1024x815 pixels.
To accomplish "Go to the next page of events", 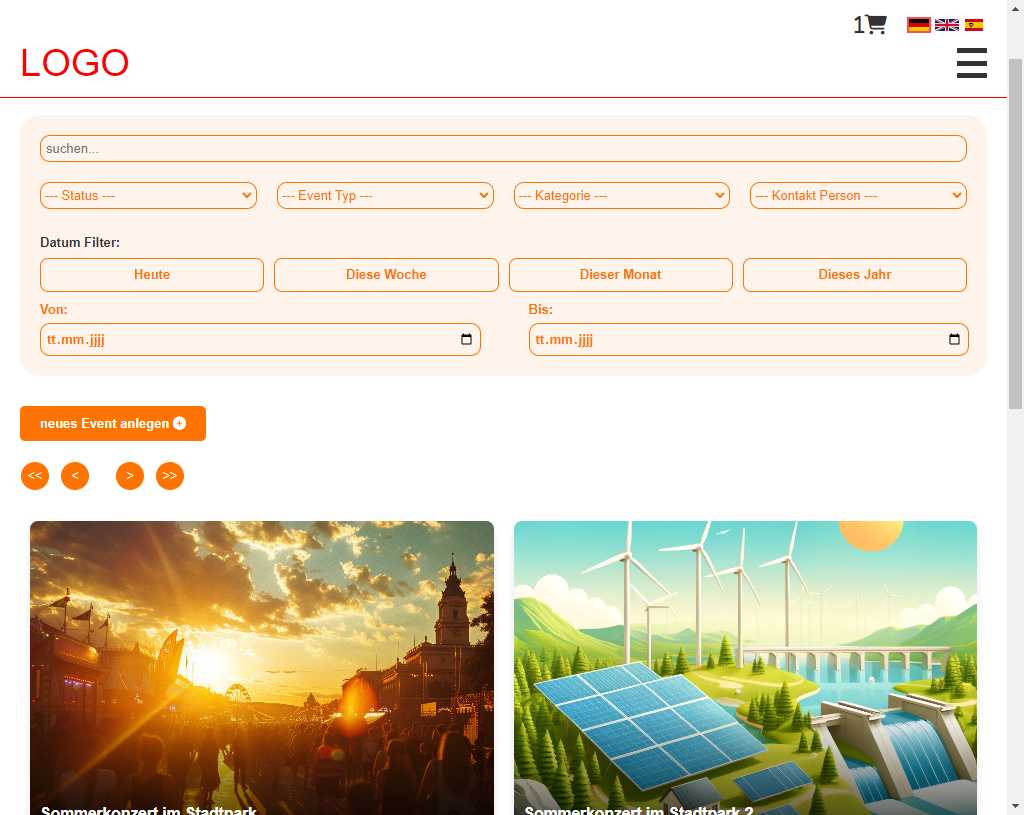I will [x=130, y=476].
